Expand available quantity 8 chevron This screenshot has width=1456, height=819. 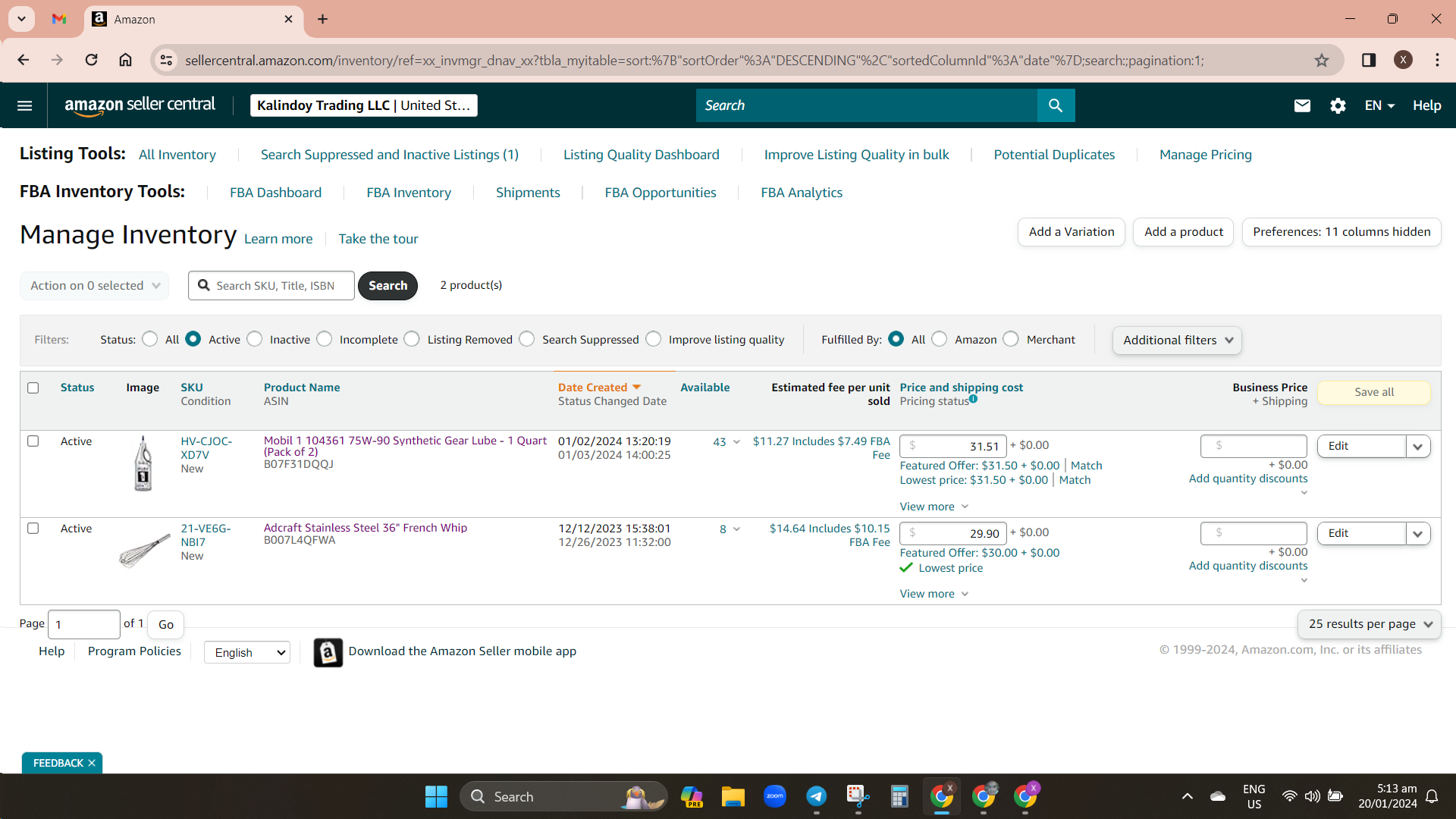[736, 529]
